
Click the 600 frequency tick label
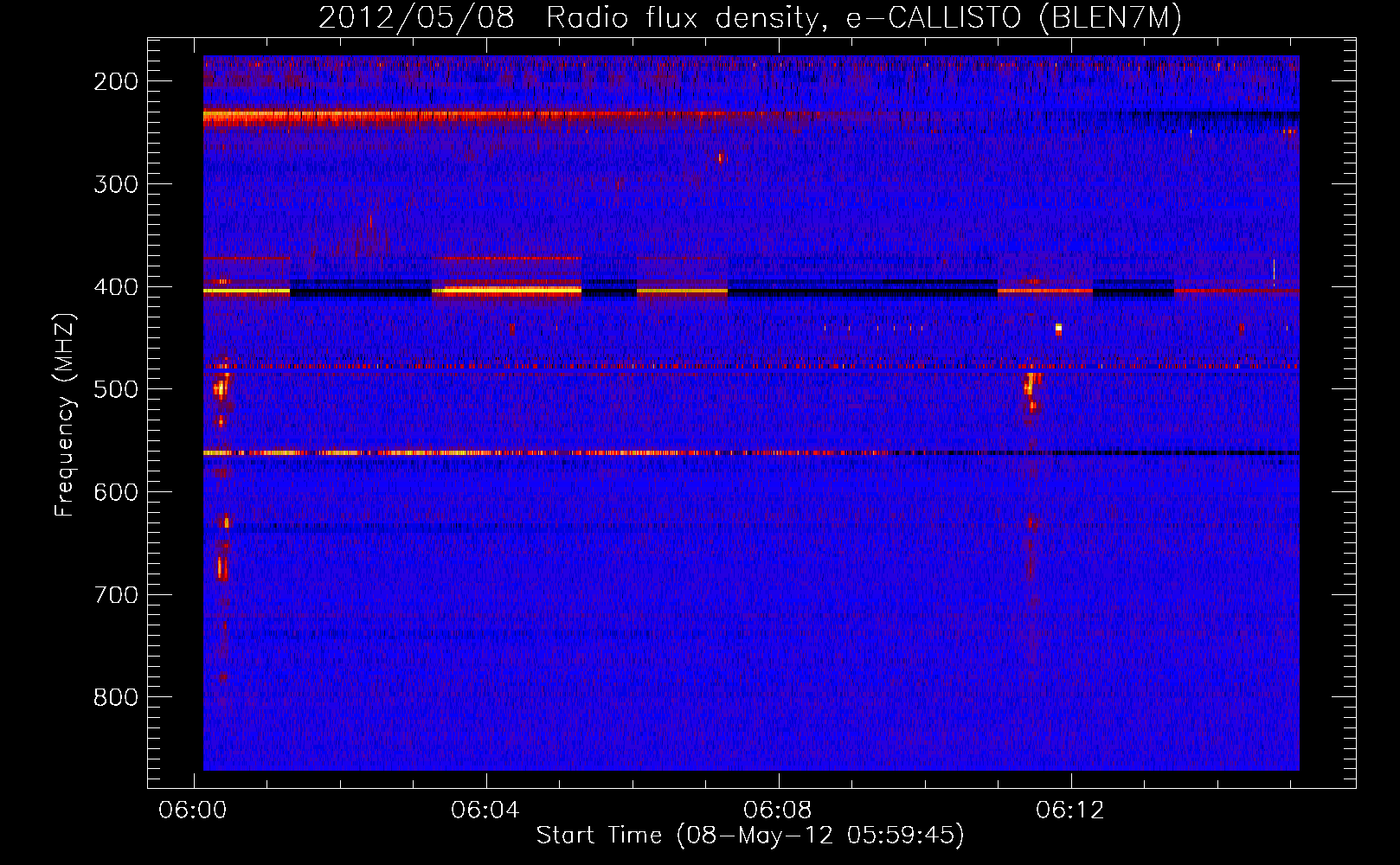(x=116, y=492)
